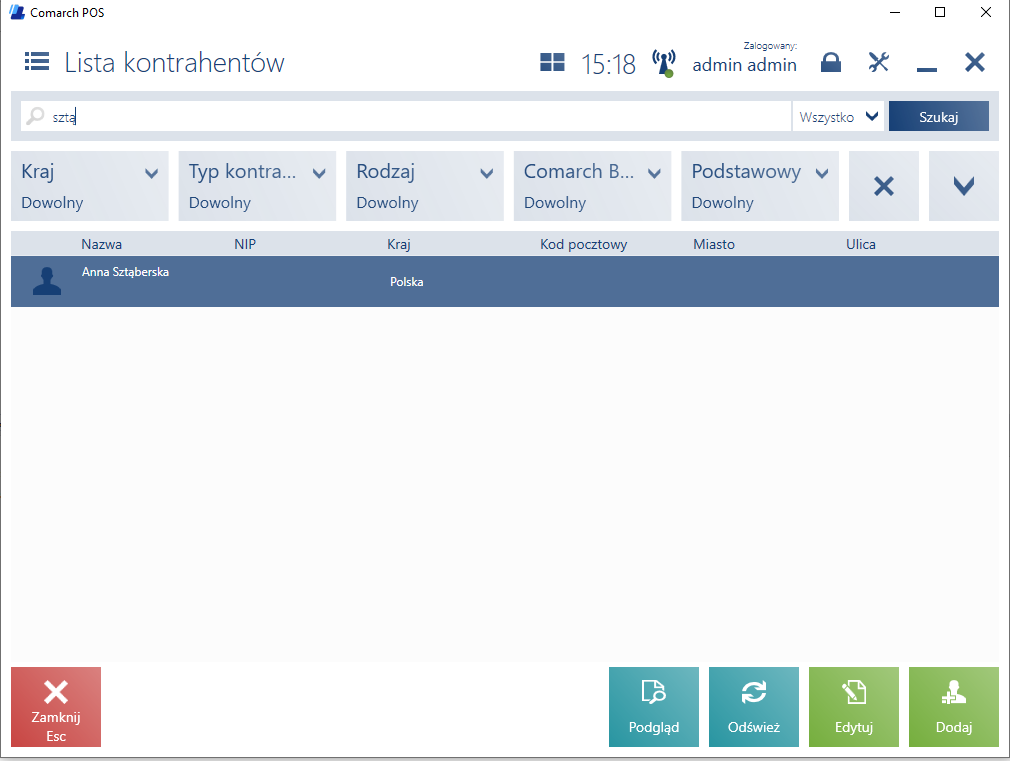Click inside the search text field
The image size is (1010, 761).
(406, 117)
